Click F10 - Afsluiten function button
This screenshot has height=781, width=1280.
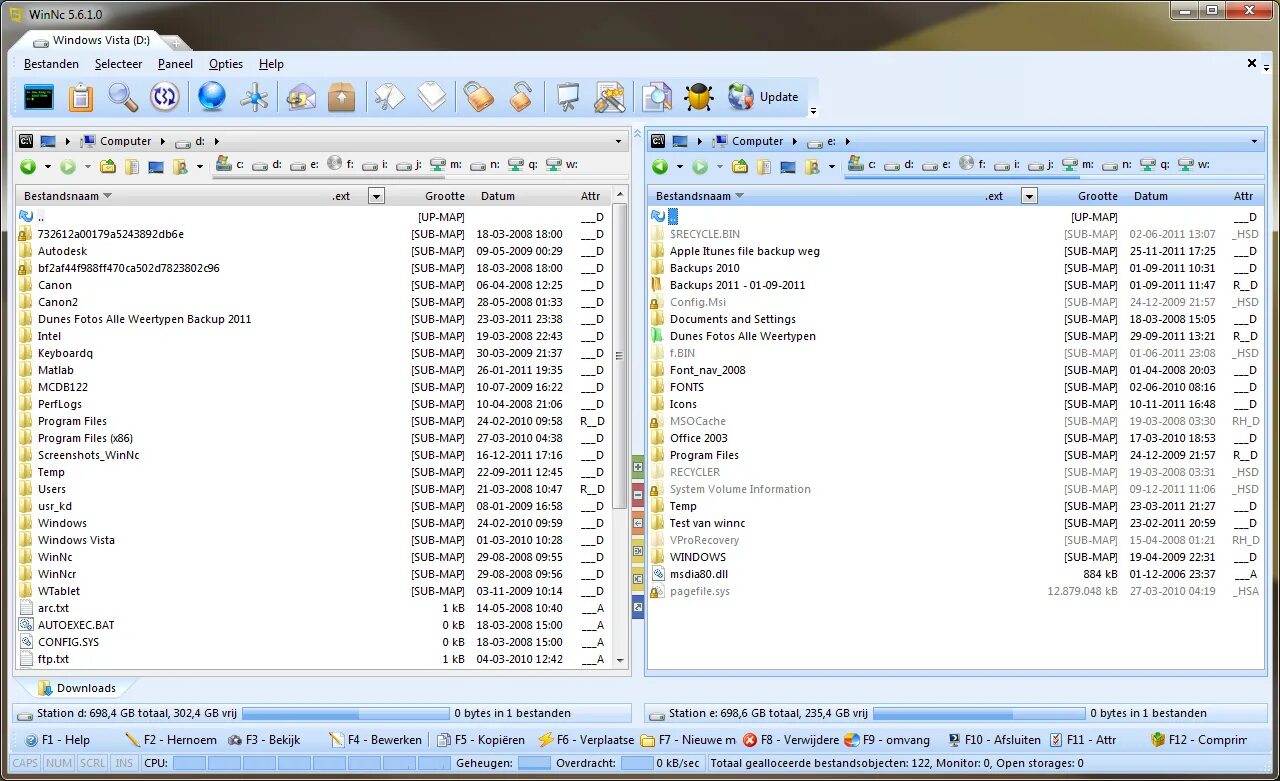click(992, 740)
